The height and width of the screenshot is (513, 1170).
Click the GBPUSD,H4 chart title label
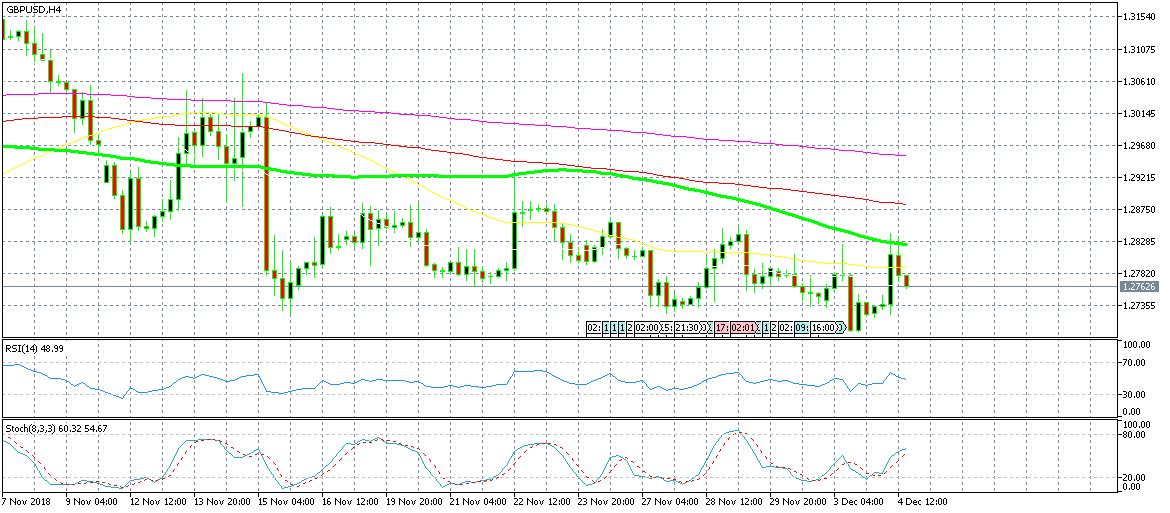coord(32,8)
